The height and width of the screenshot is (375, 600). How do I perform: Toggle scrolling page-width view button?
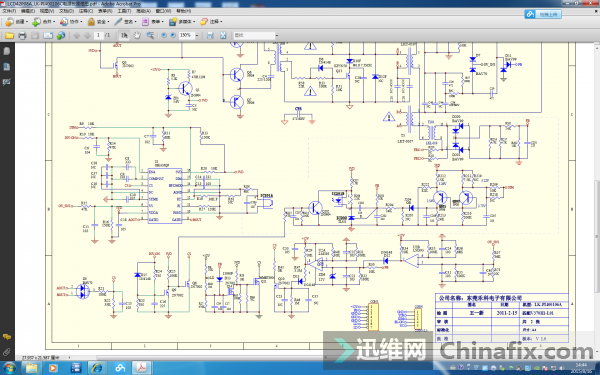210,35
